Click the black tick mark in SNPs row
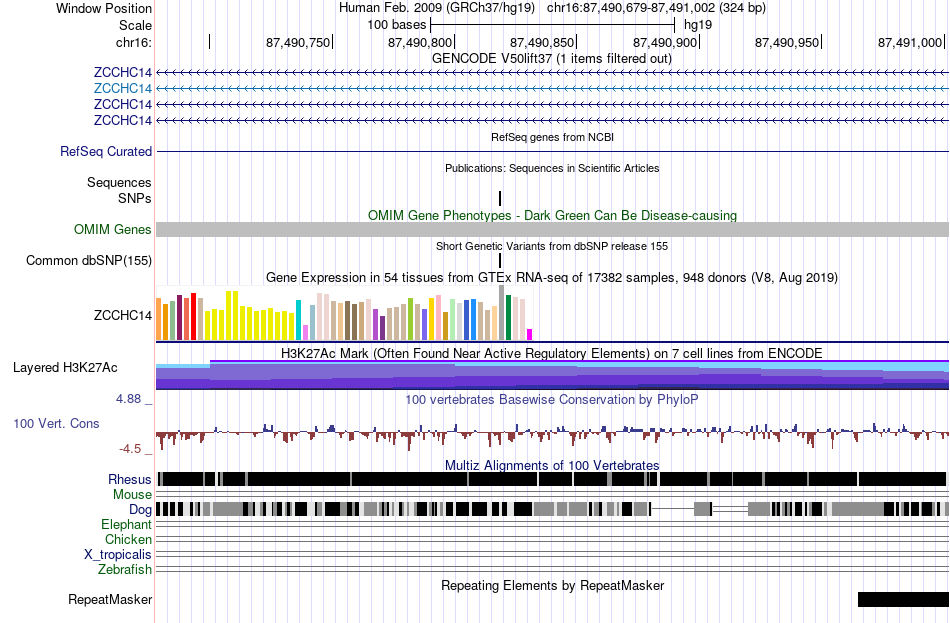The height and width of the screenshot is (623, 950). click(x=500, y=198)
